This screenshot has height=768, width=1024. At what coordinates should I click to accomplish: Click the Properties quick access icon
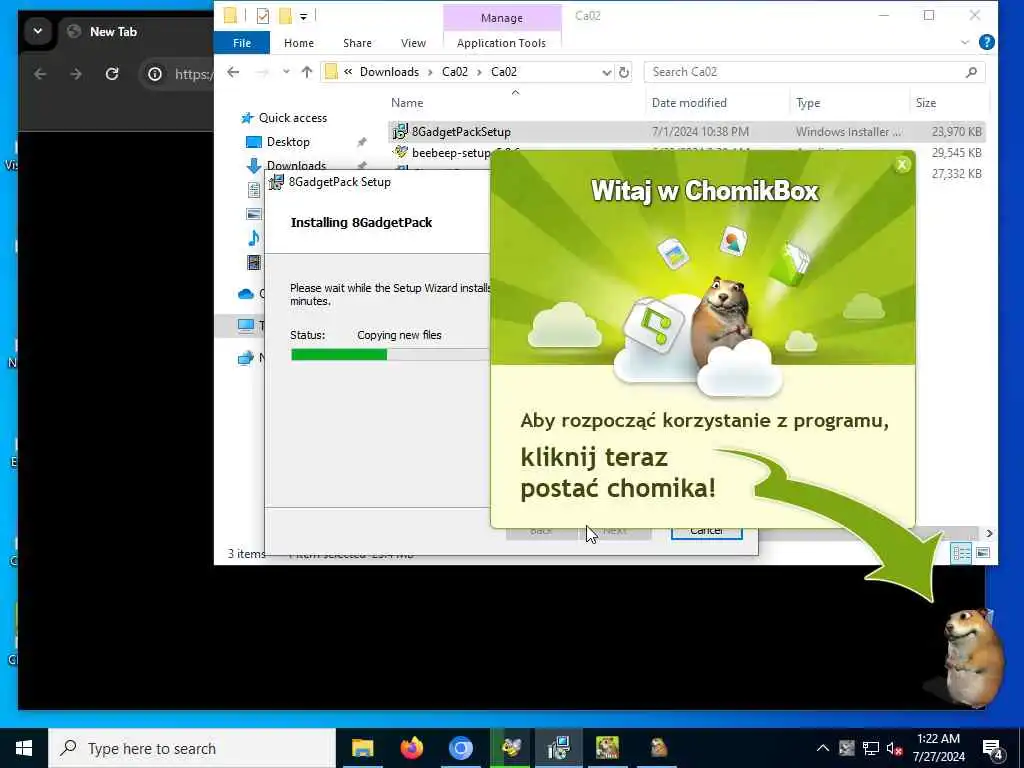[263, 16]
